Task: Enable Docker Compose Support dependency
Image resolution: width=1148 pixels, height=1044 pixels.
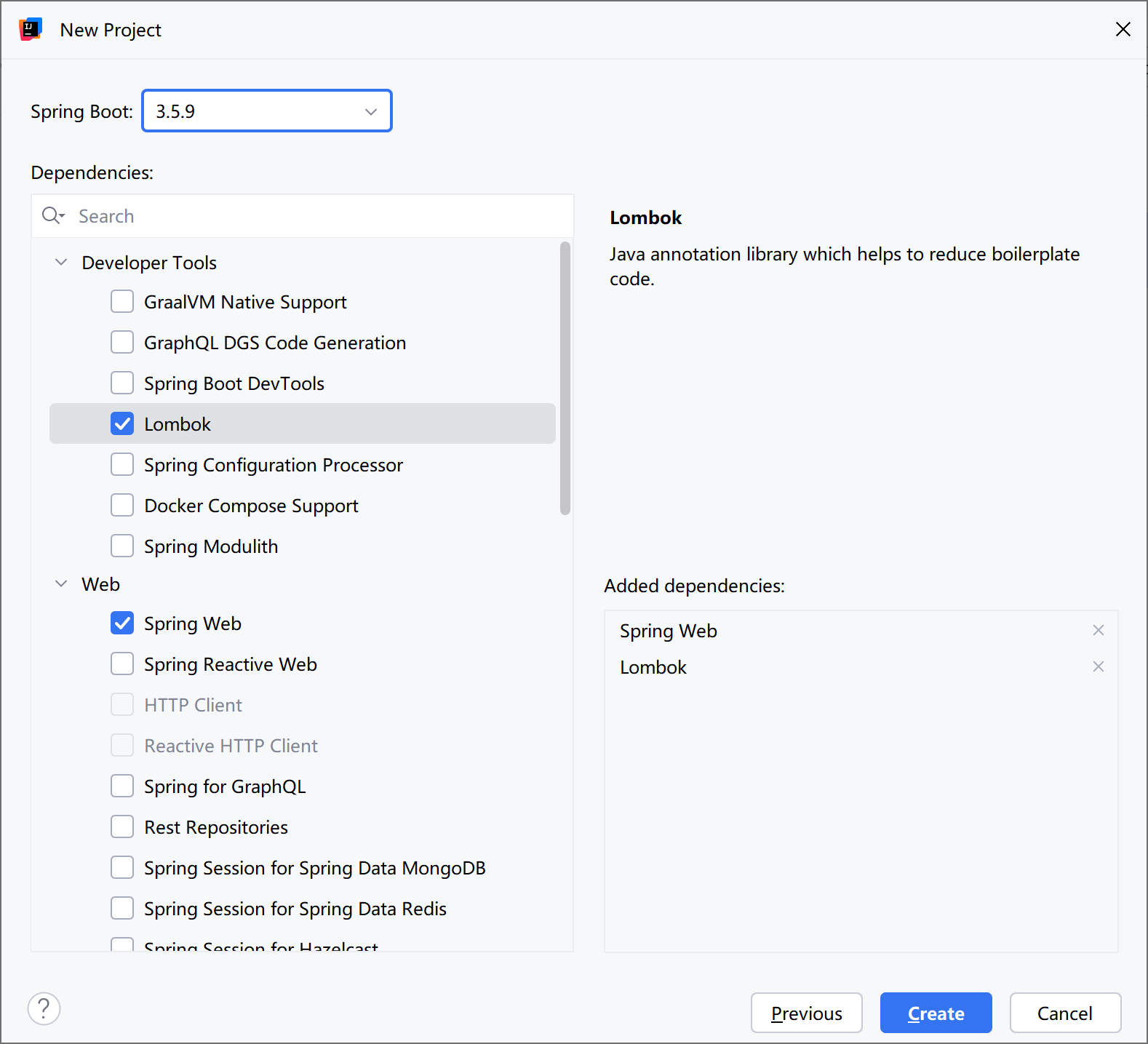Action: tap(122, 505)
